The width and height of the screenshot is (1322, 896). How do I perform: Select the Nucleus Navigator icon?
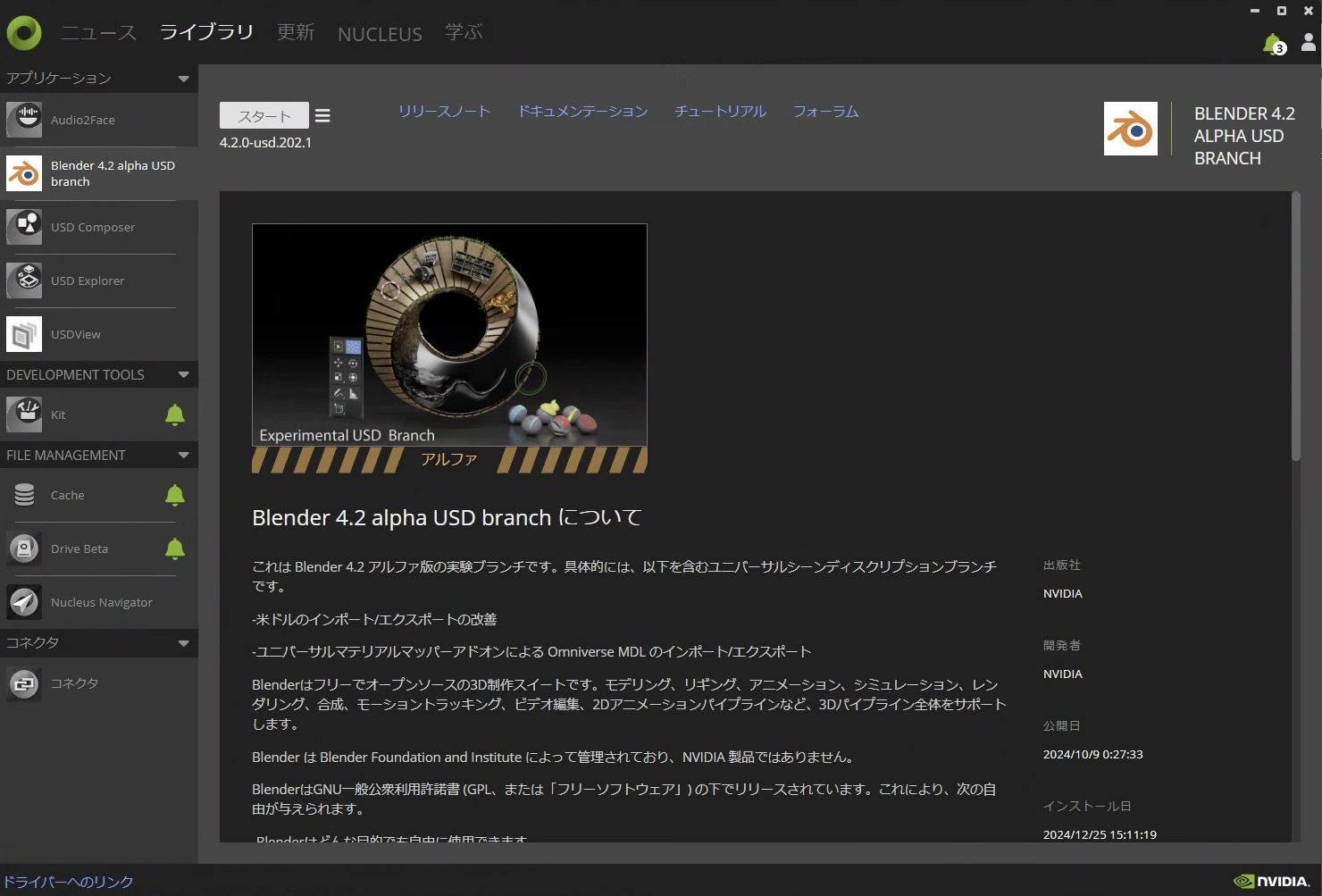point(24,601)
